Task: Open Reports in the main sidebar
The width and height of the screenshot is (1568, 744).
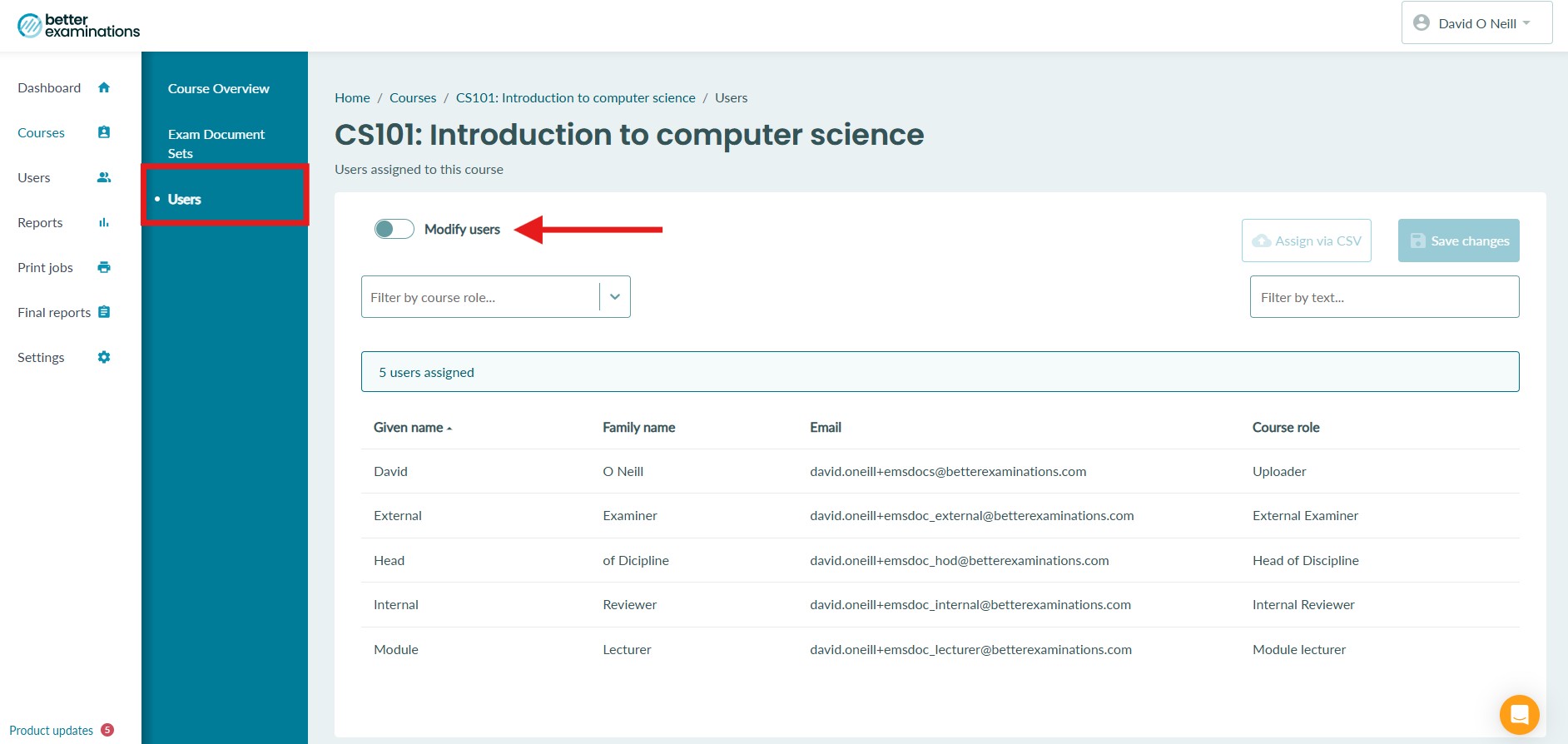Action: click(40, 222)
